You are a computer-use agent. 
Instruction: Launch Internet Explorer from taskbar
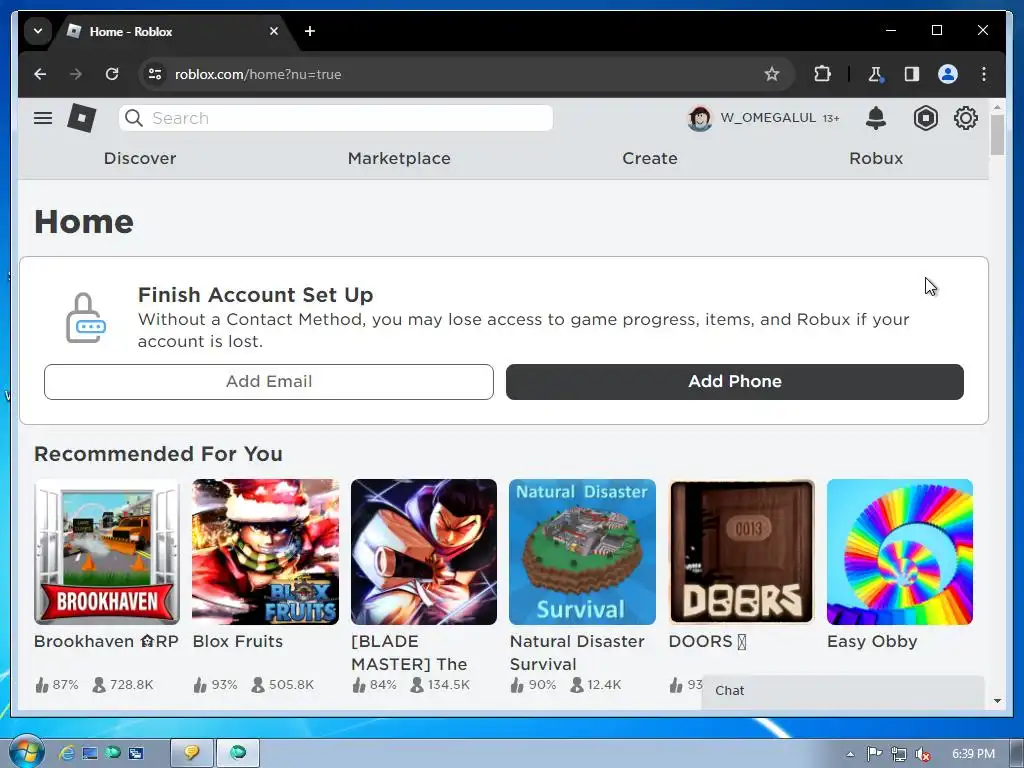[x=67, y=753]
